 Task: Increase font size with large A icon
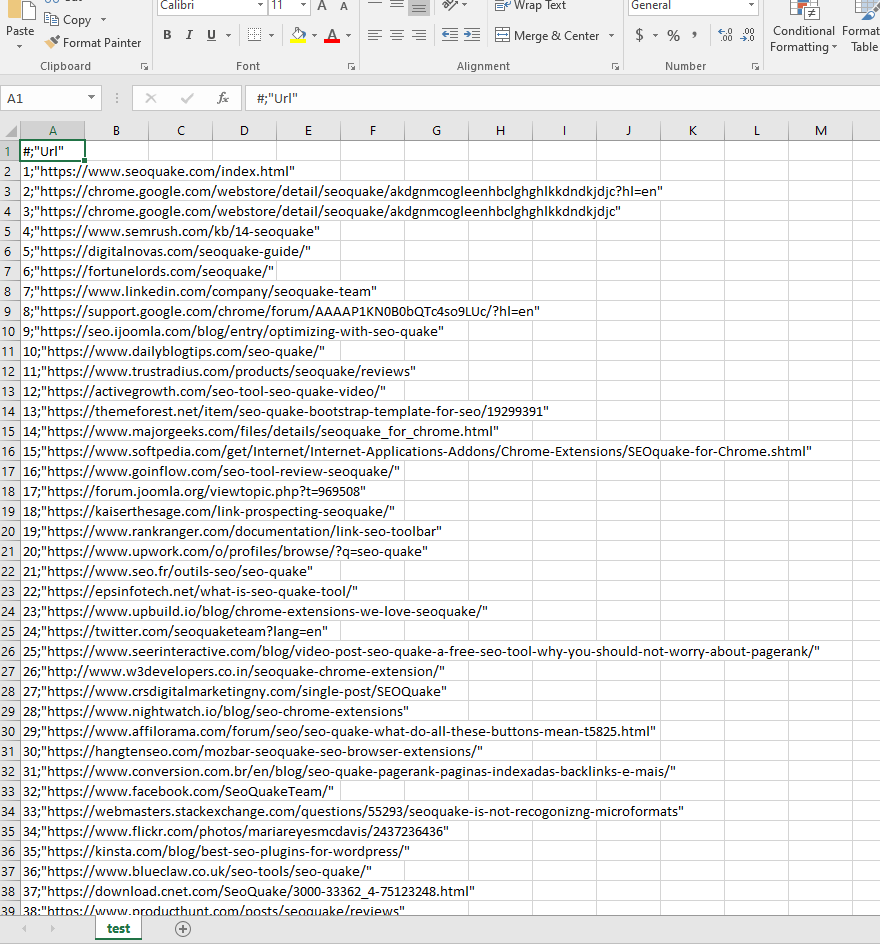point(322,6)
